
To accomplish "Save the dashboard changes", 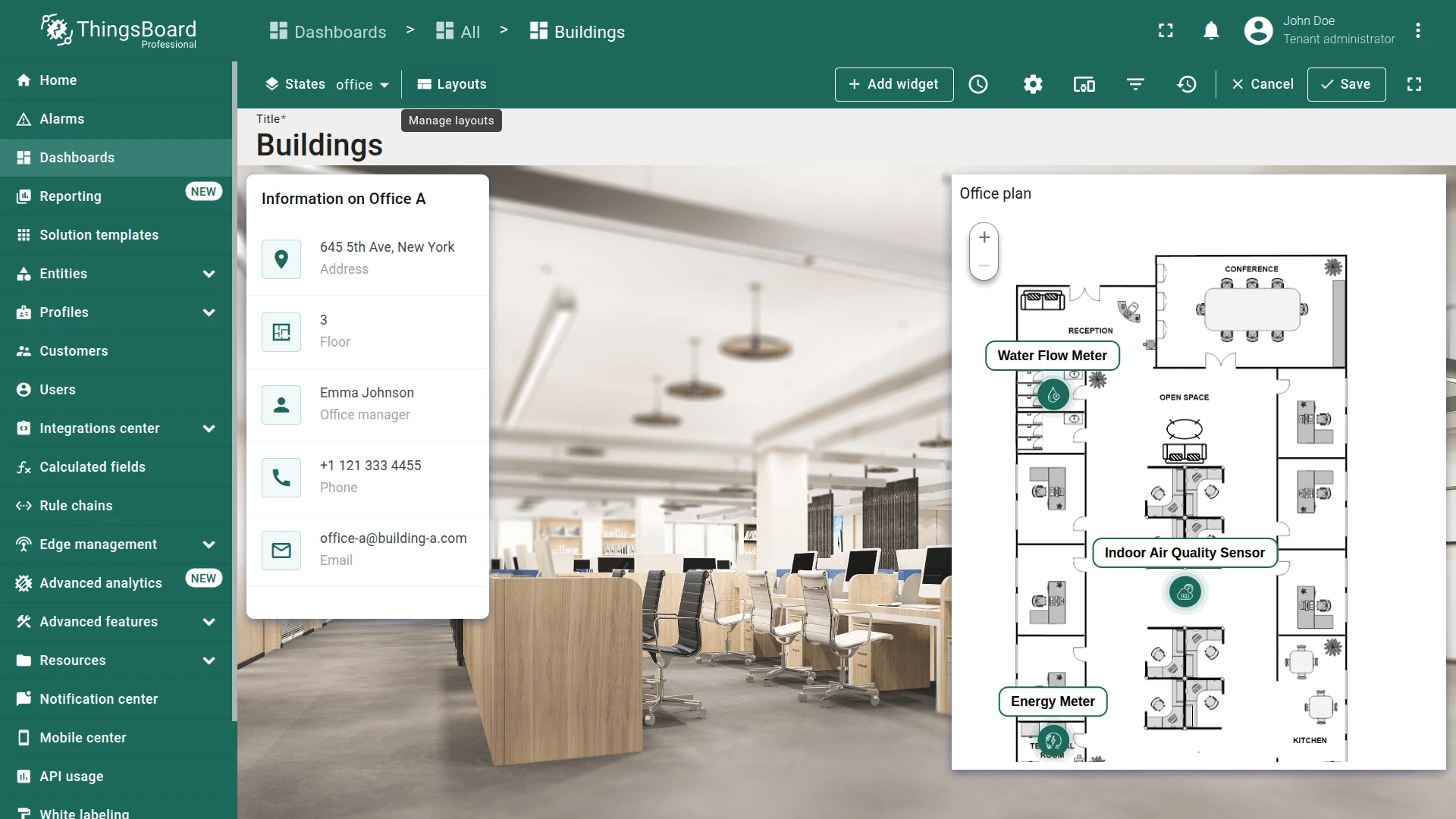I will coord(1346,84).
